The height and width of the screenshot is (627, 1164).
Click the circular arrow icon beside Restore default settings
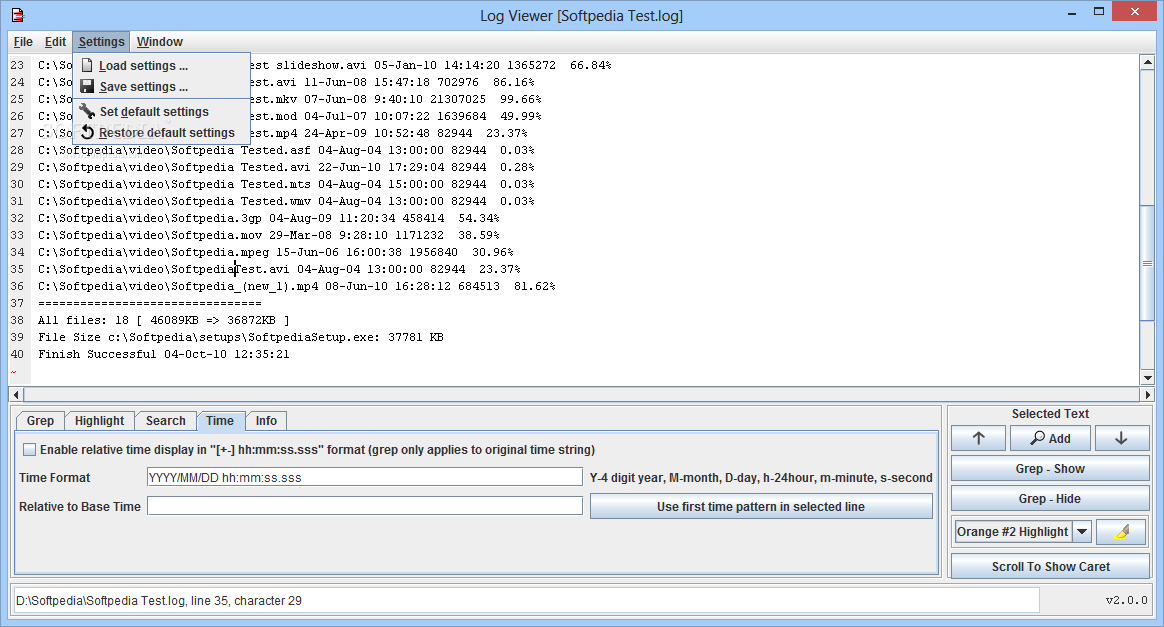[x=88, y=132]
